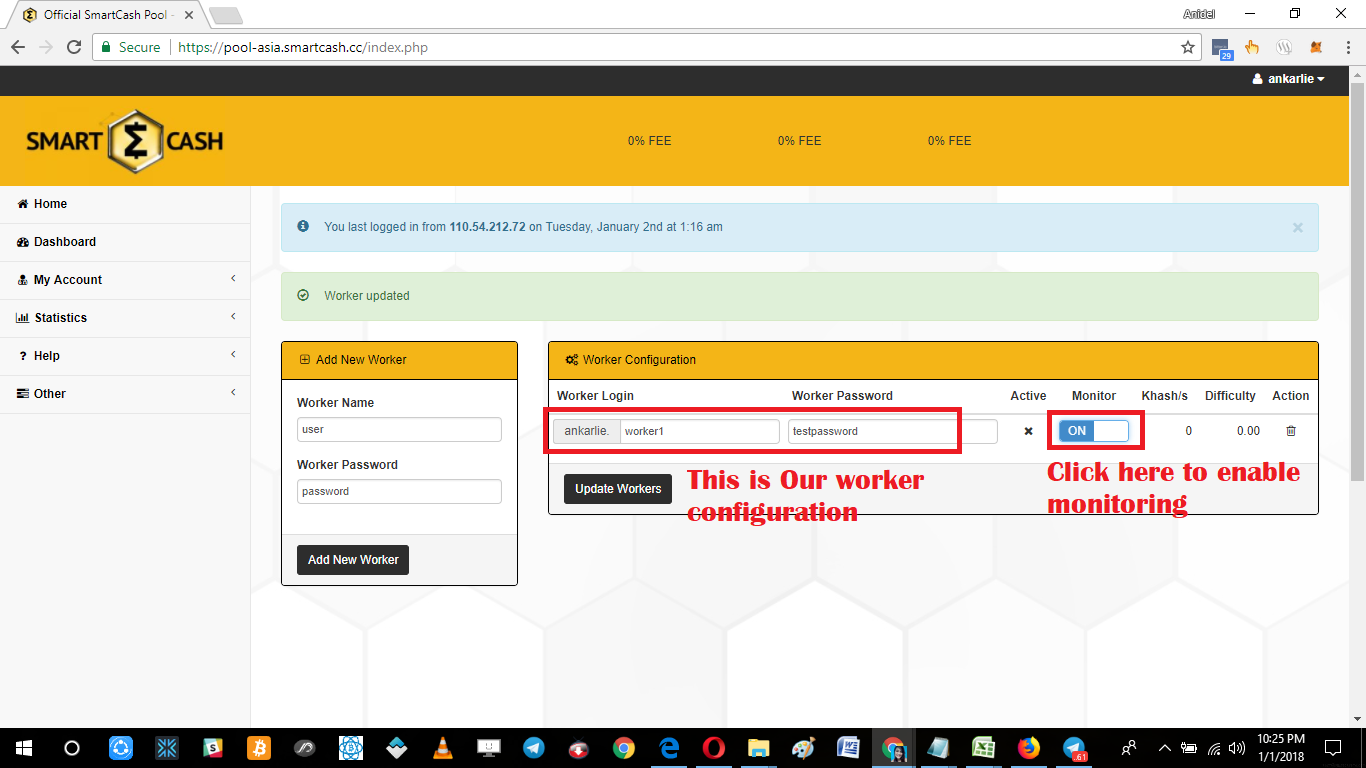
Task: Open Opera browser from the taskbar
Action: point(713,748)
